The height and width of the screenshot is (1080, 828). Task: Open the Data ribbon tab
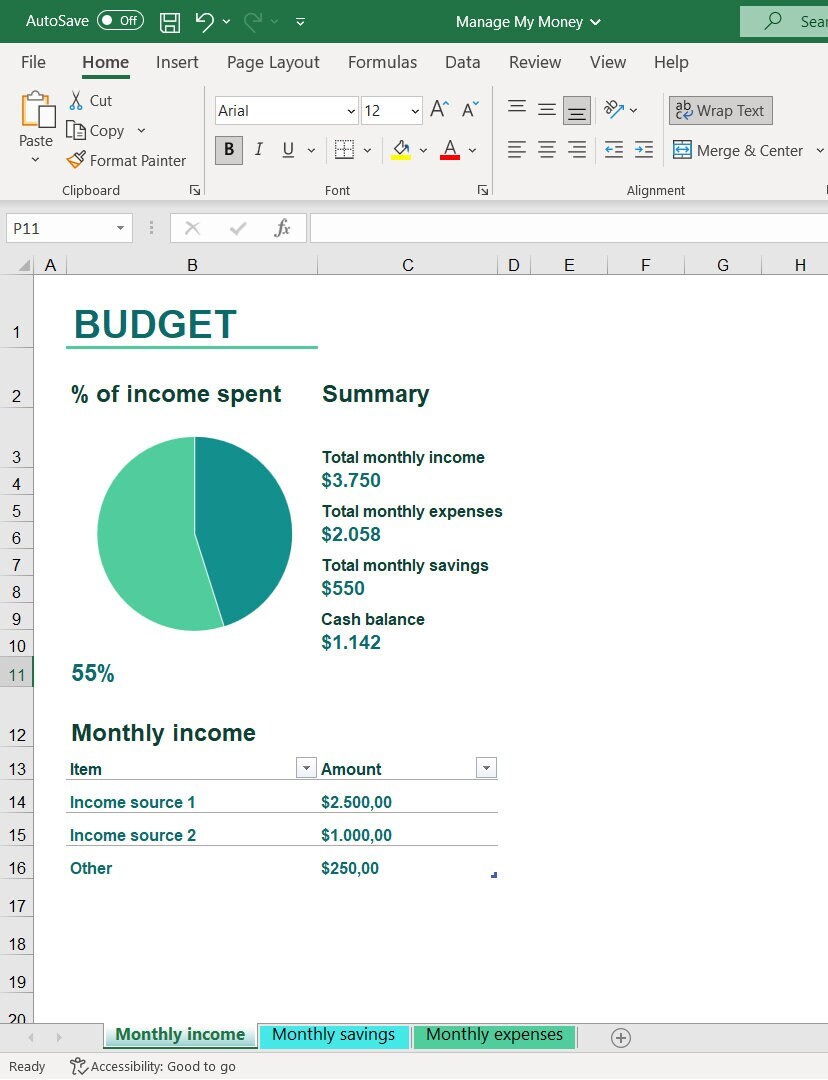[x=462, y=62]
